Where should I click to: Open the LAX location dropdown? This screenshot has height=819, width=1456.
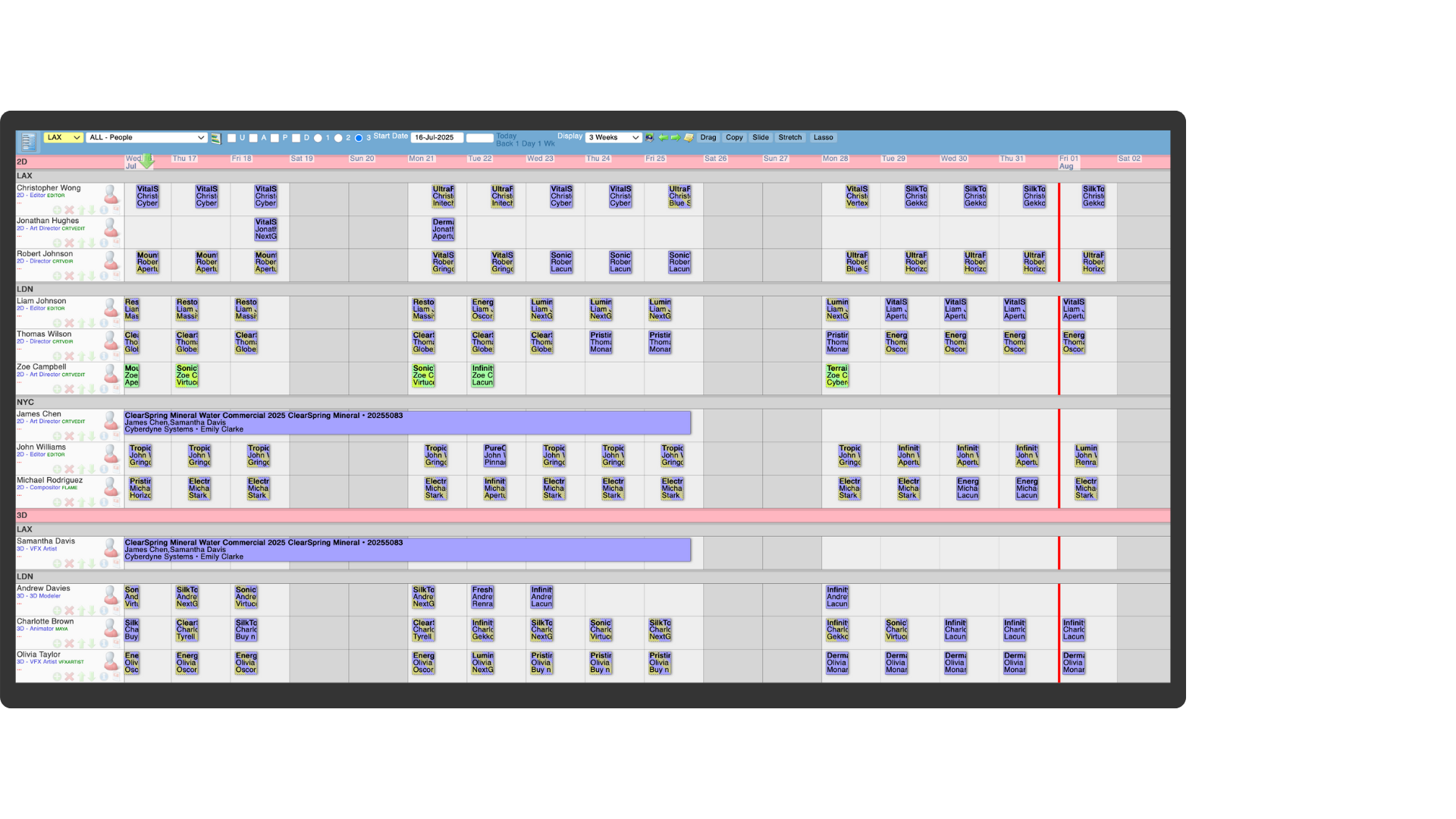click(x=63, y=138)
